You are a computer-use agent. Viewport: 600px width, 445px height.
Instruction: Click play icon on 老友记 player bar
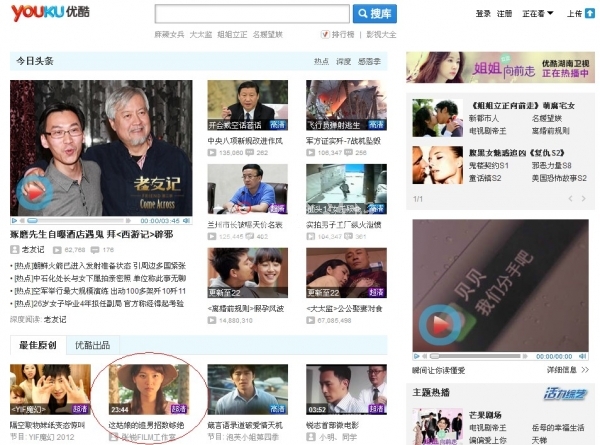[x=15, y=220]
